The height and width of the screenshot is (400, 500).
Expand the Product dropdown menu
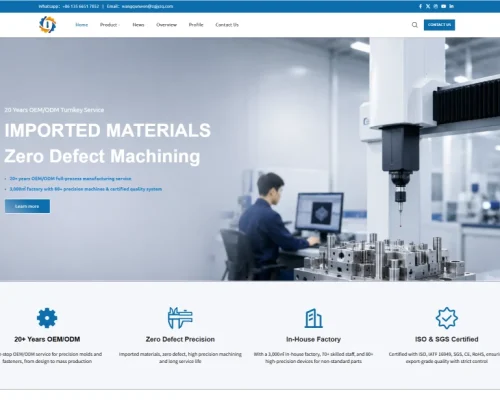tap(110, 25)
